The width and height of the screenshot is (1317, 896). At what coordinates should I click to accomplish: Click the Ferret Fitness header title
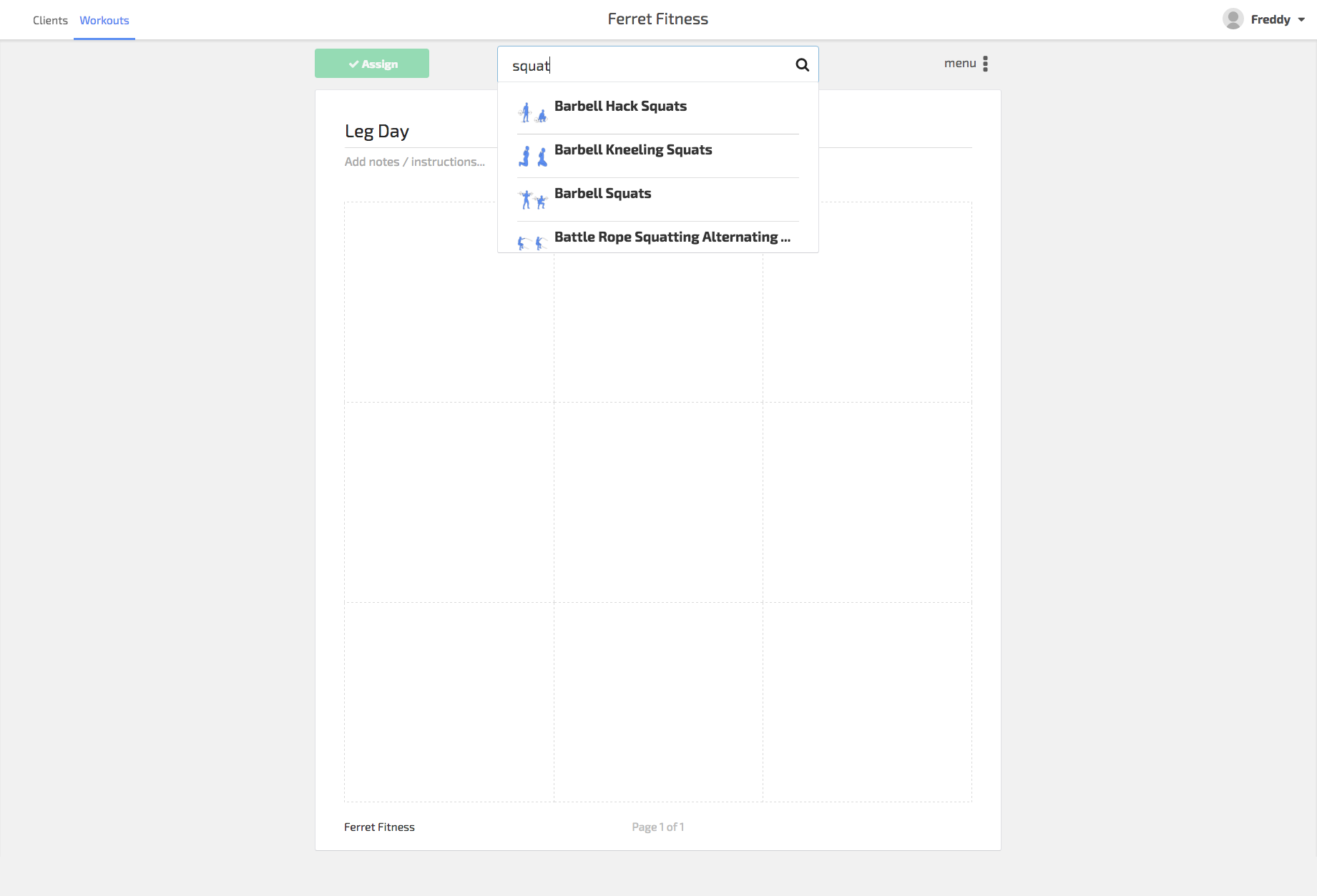tap(658, 19)
